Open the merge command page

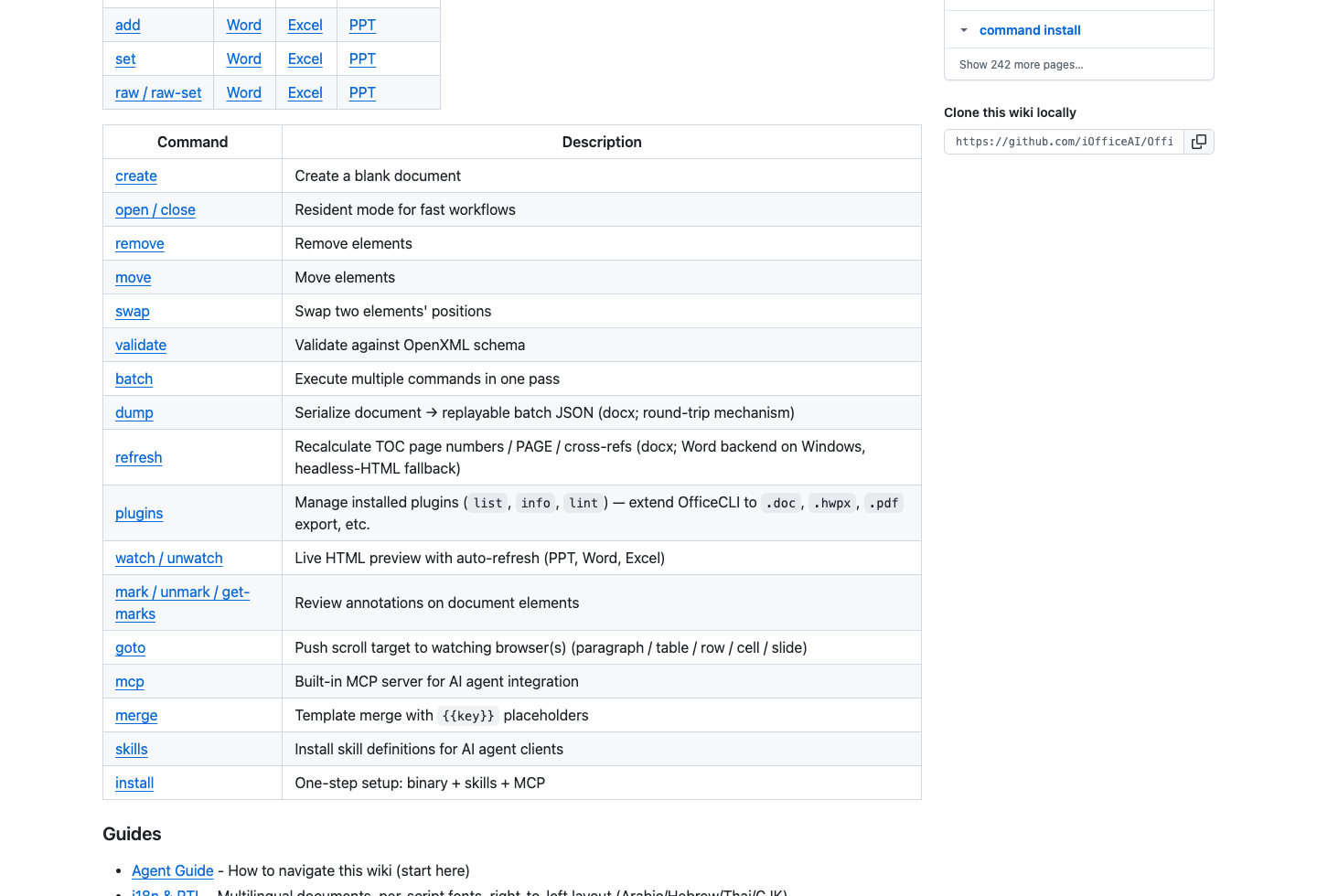136,716
